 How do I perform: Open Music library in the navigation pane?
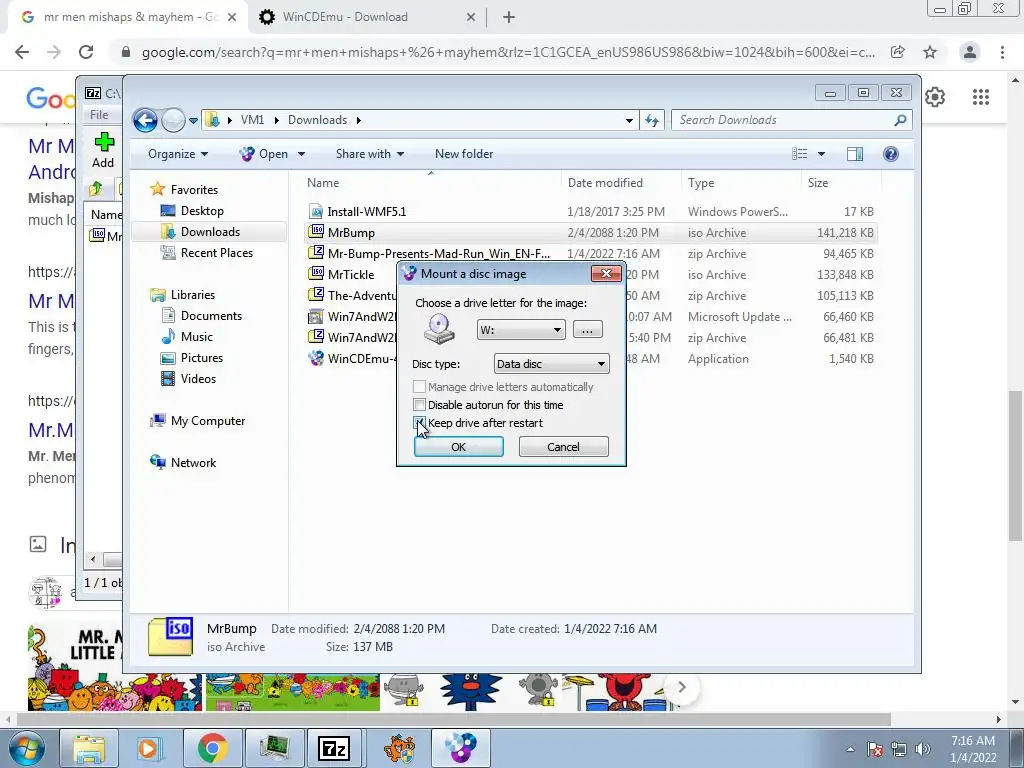click(197, 336)
